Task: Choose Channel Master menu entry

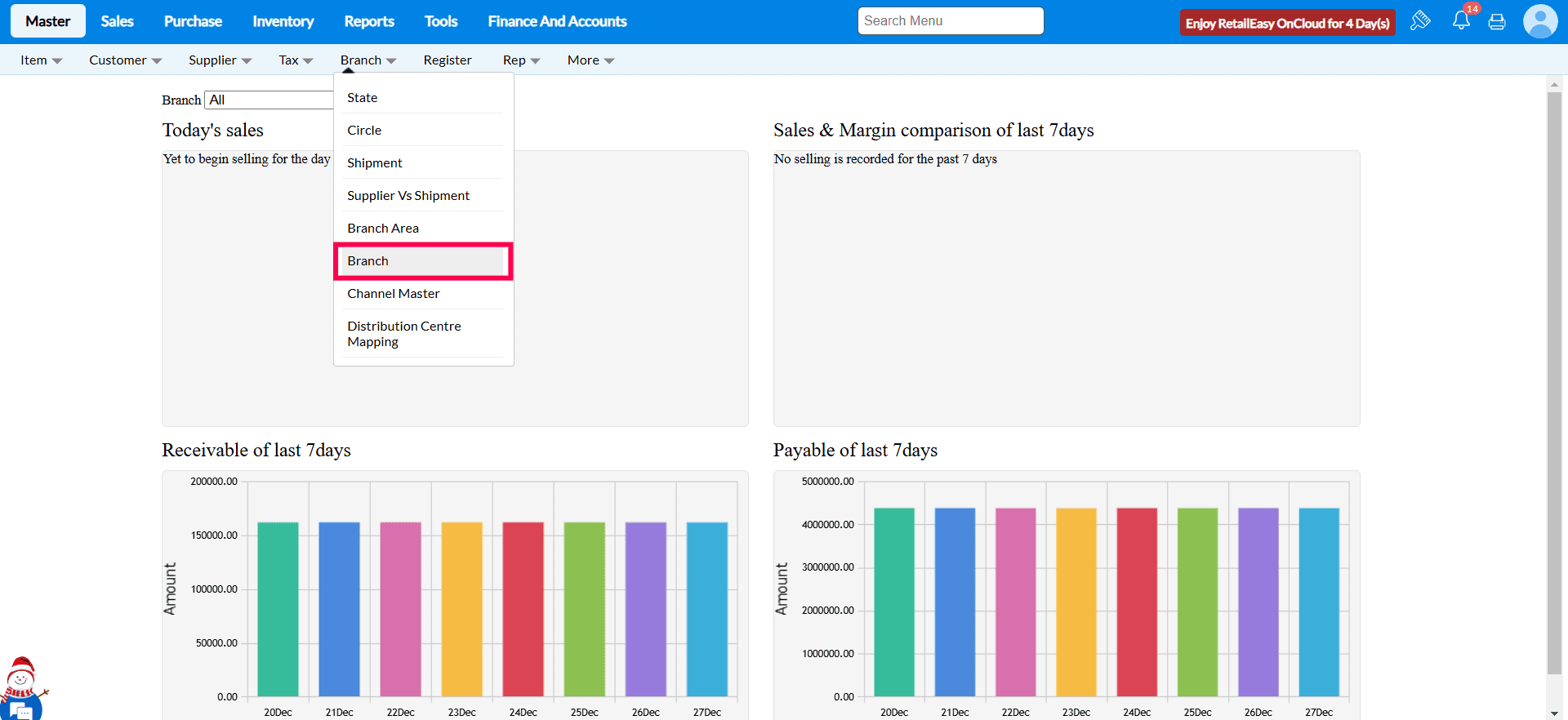Action: point(394,294)
